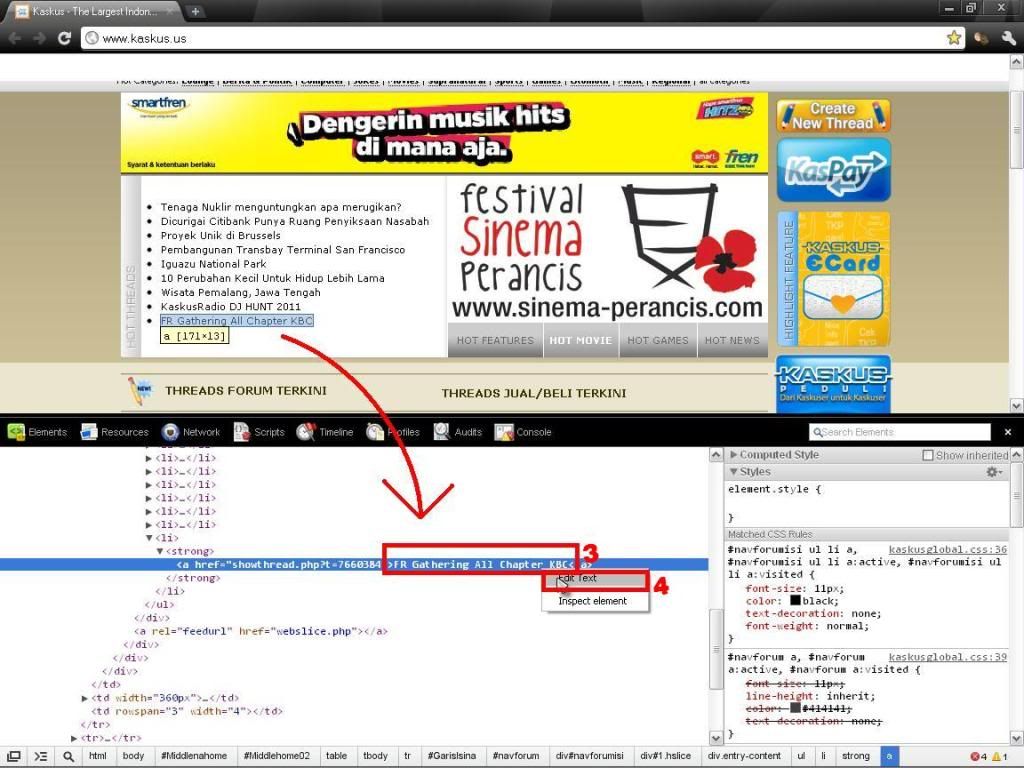This screenshot has width=1024, height=768.
Task: Select the a rel="feedurl" node
Action: 261,632
